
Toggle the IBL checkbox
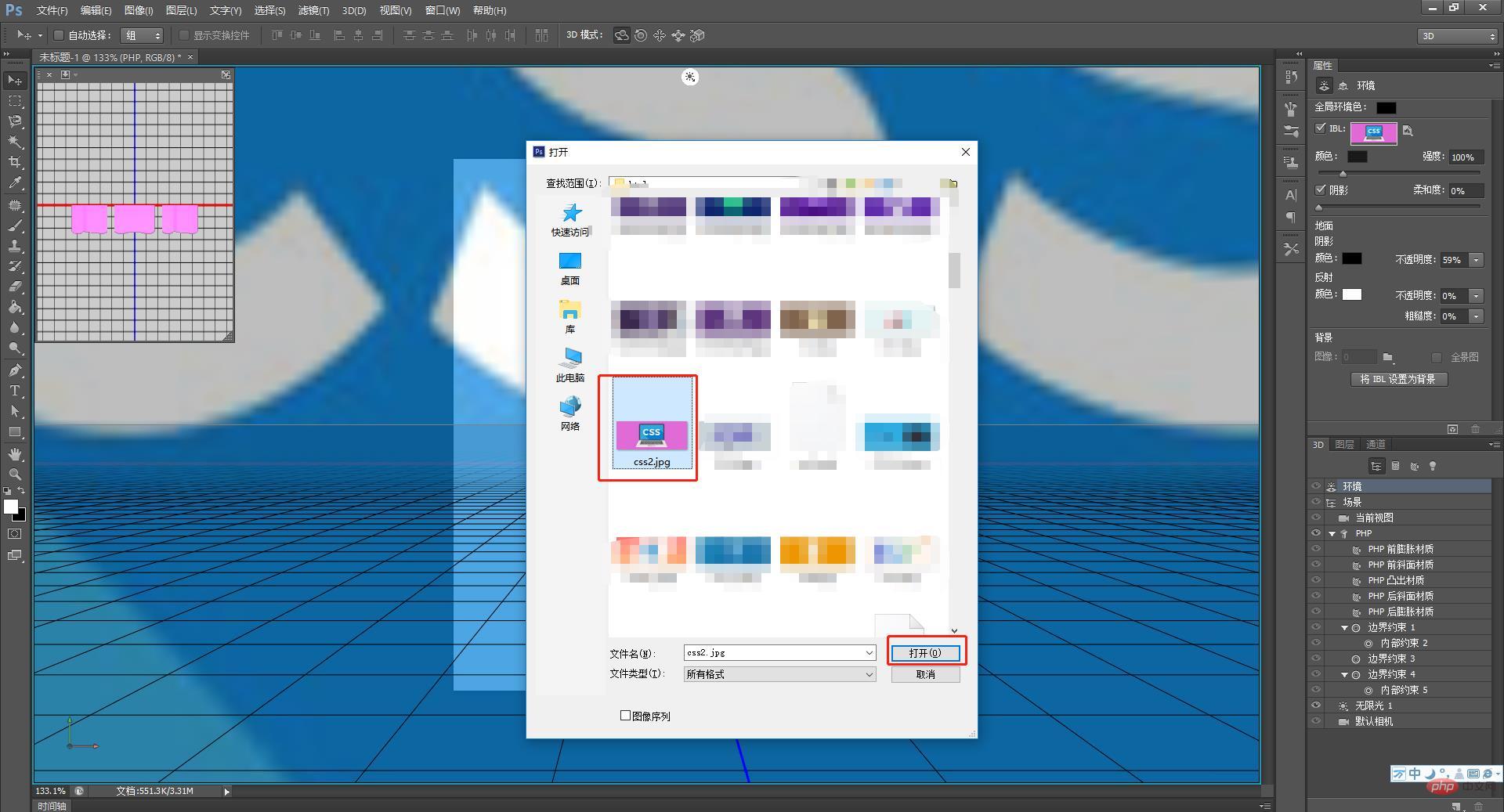[1321, 128]
